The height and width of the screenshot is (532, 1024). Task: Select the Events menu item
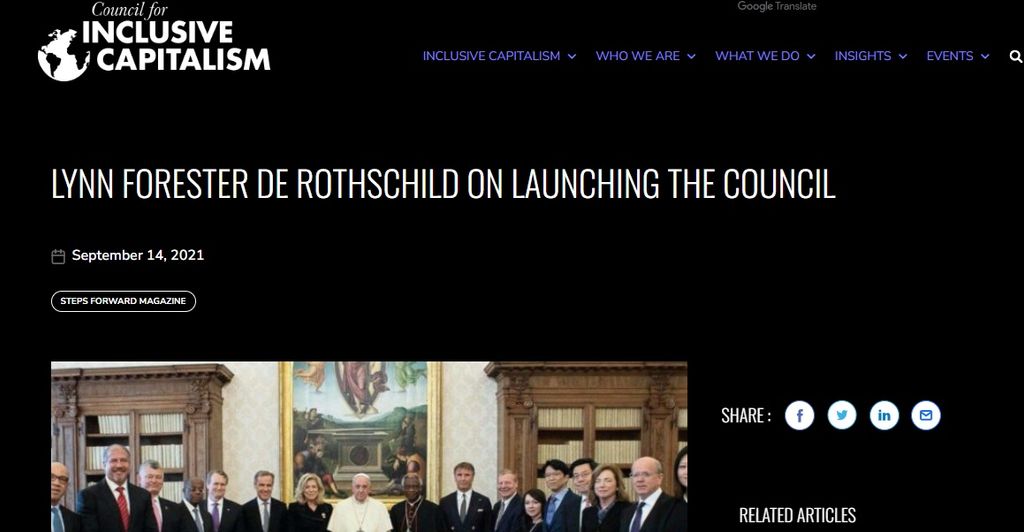[950, 56]
